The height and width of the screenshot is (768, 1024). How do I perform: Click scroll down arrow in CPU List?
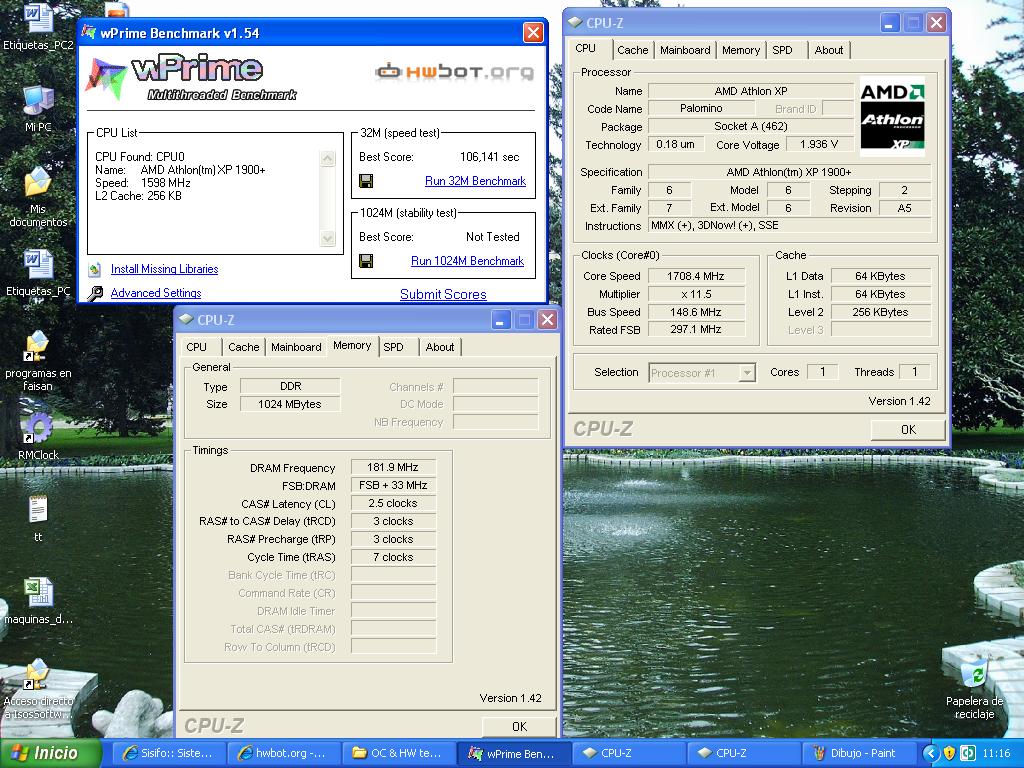tap(328, 238)
